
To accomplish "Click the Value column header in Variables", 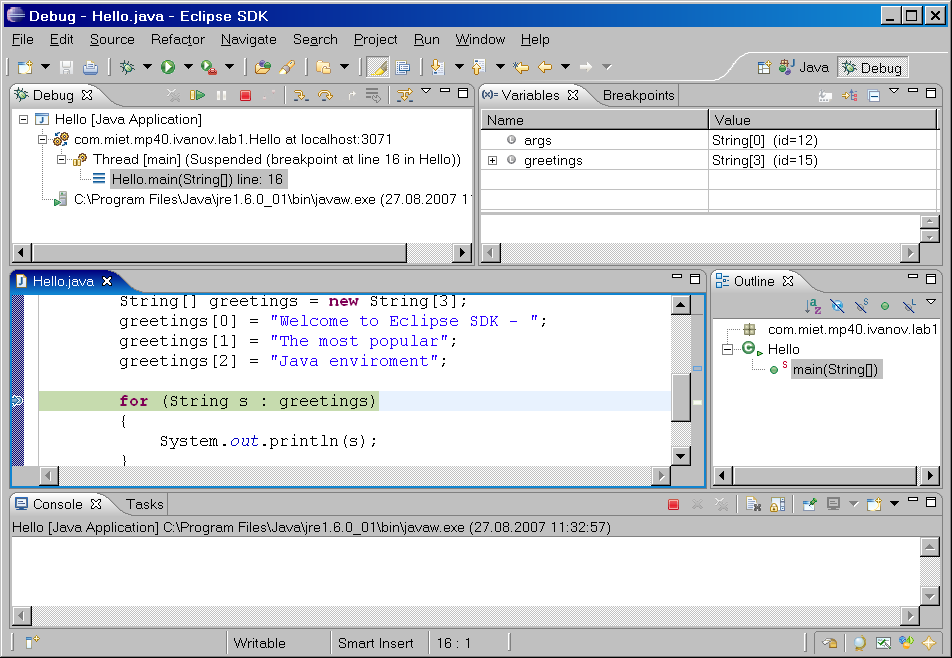I will pyautogui.click(x=823, y=120).
